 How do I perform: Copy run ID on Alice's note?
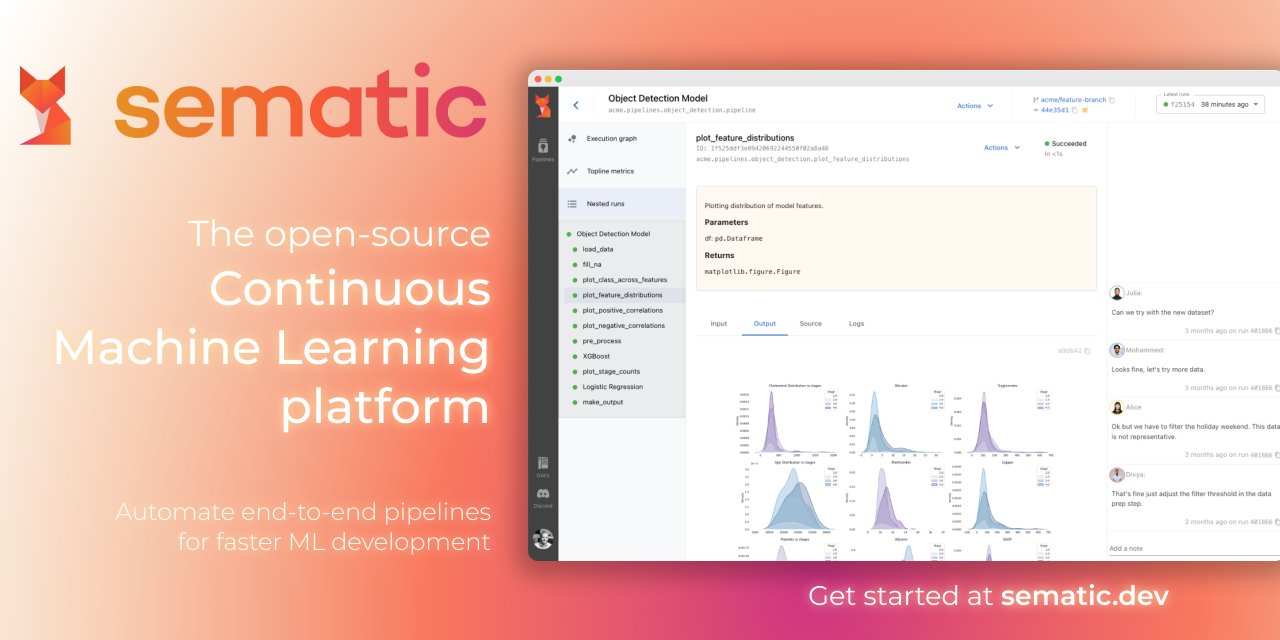[x=1277, y=455]
